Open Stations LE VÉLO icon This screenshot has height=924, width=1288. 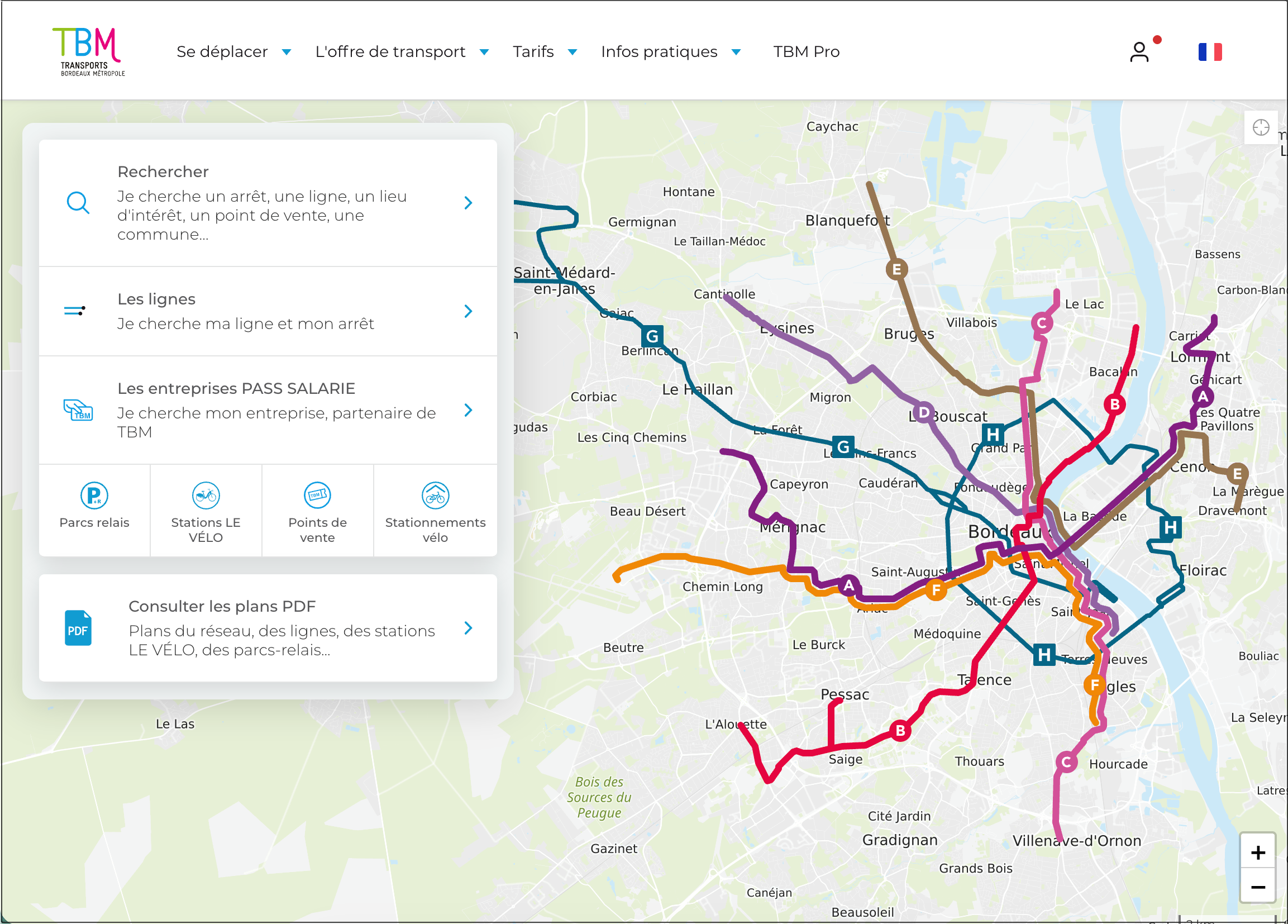pos(206,495)
